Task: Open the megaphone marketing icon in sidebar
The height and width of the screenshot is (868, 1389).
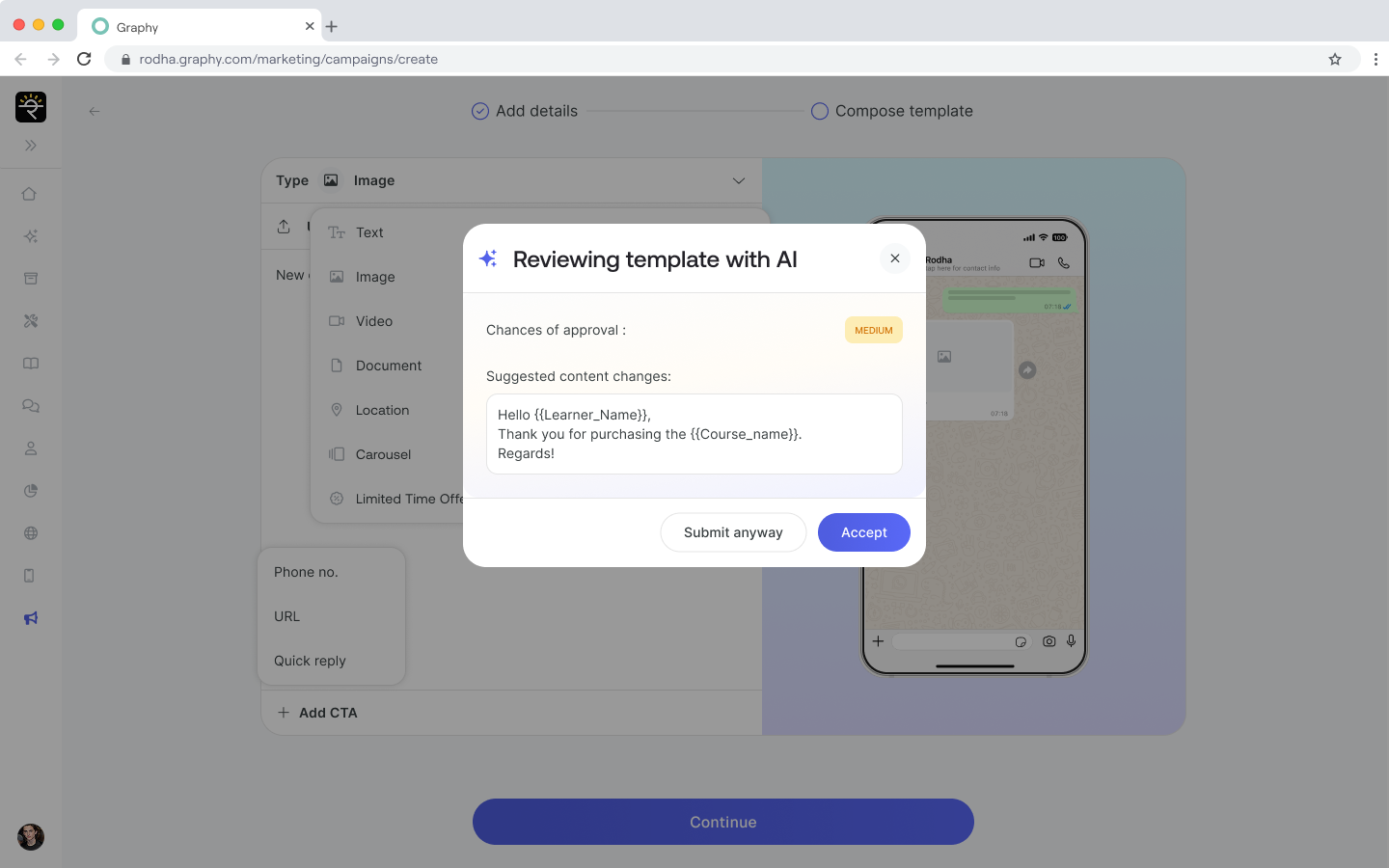Action: 31,618
